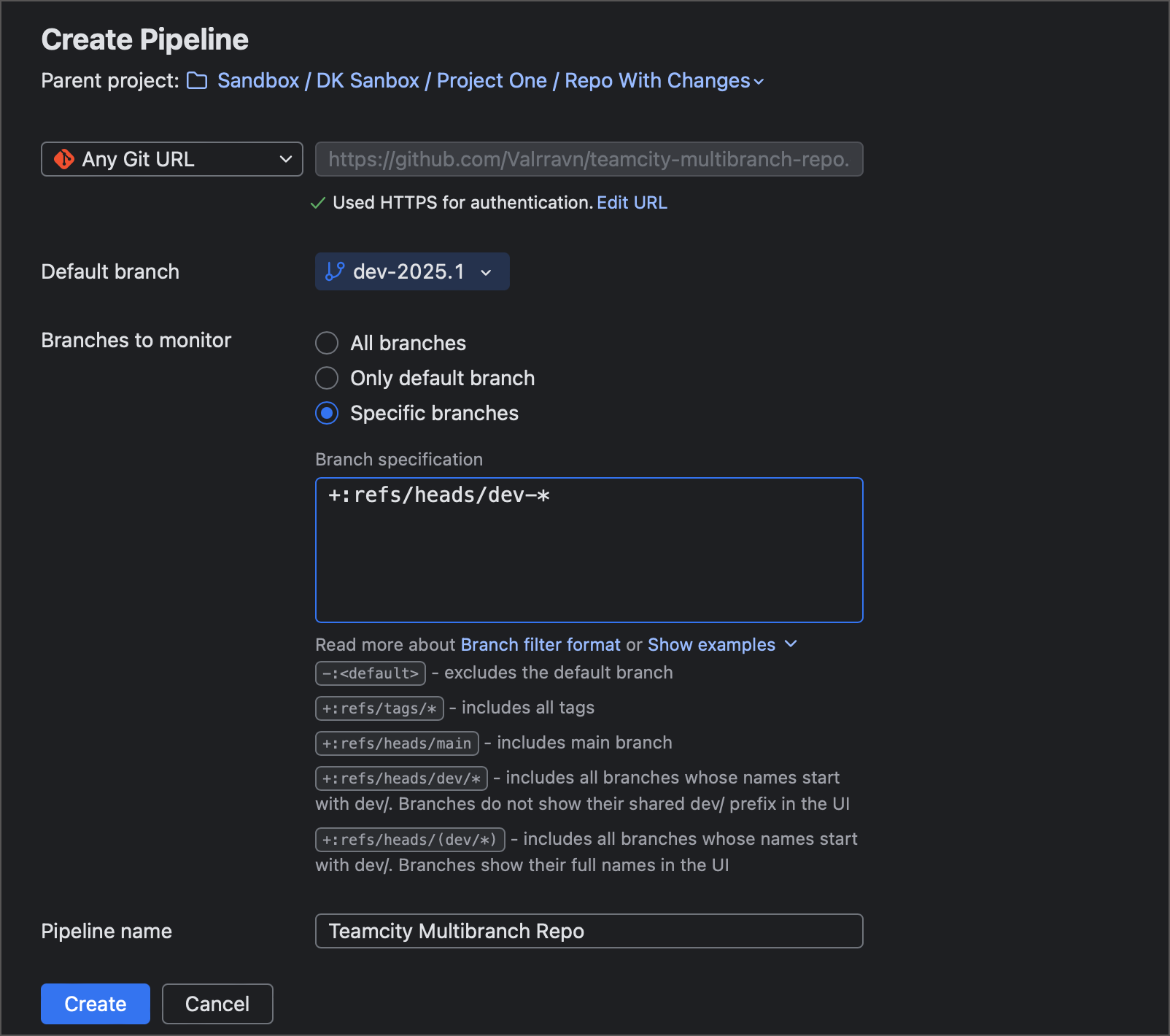
Task: Click the Pipeline name field
Action: pos(588,931)
